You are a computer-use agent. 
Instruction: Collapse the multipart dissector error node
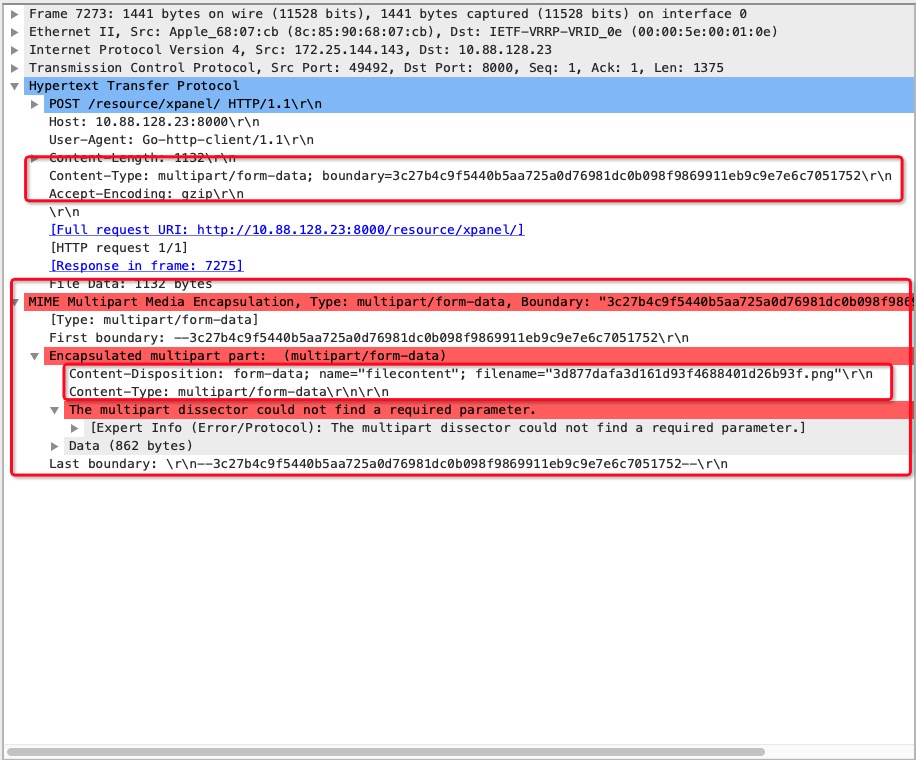55,410
